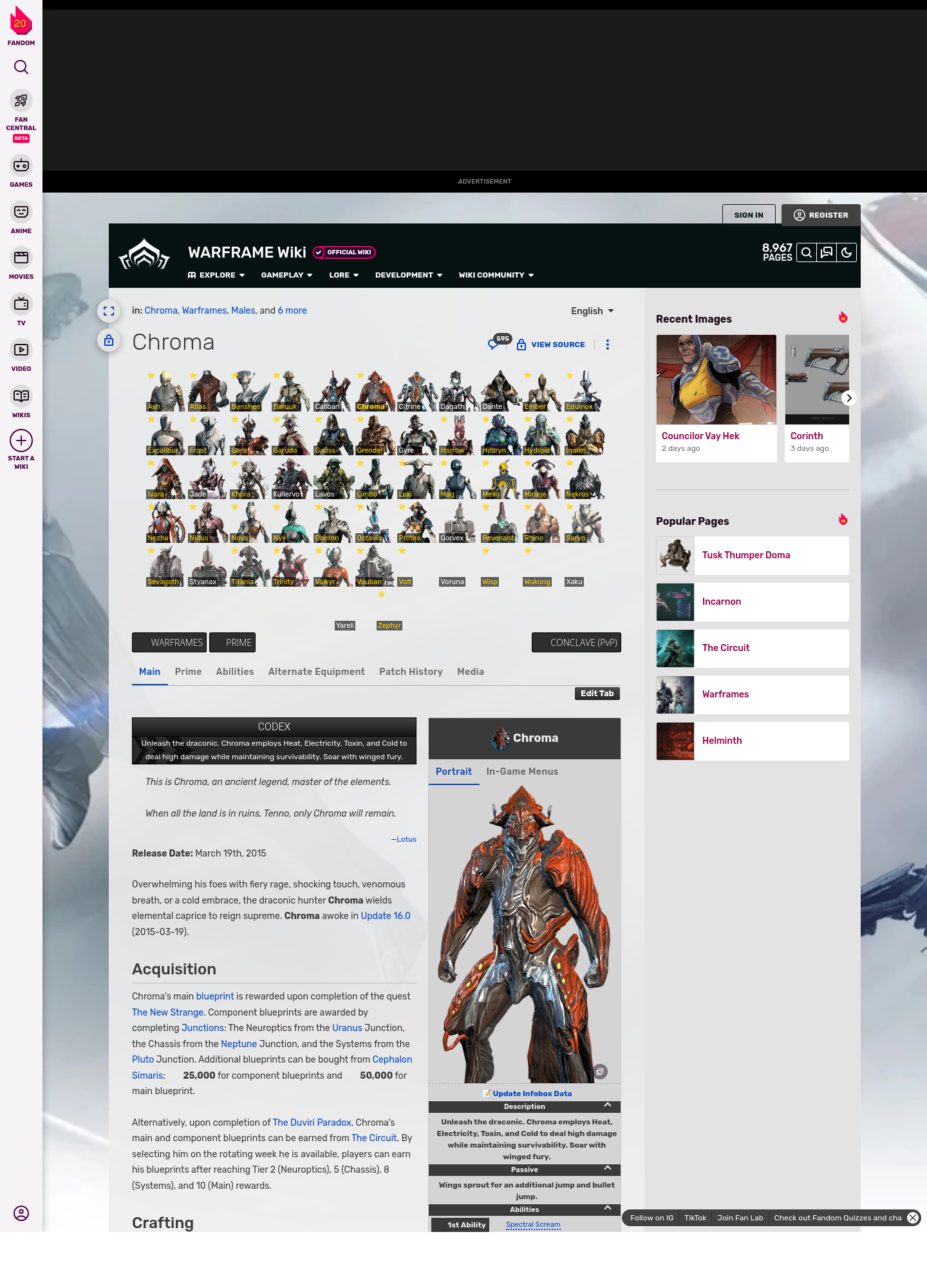Show next Recent Images with arrow
This screenshot has width=927, height=1288.
click(849, 398)
